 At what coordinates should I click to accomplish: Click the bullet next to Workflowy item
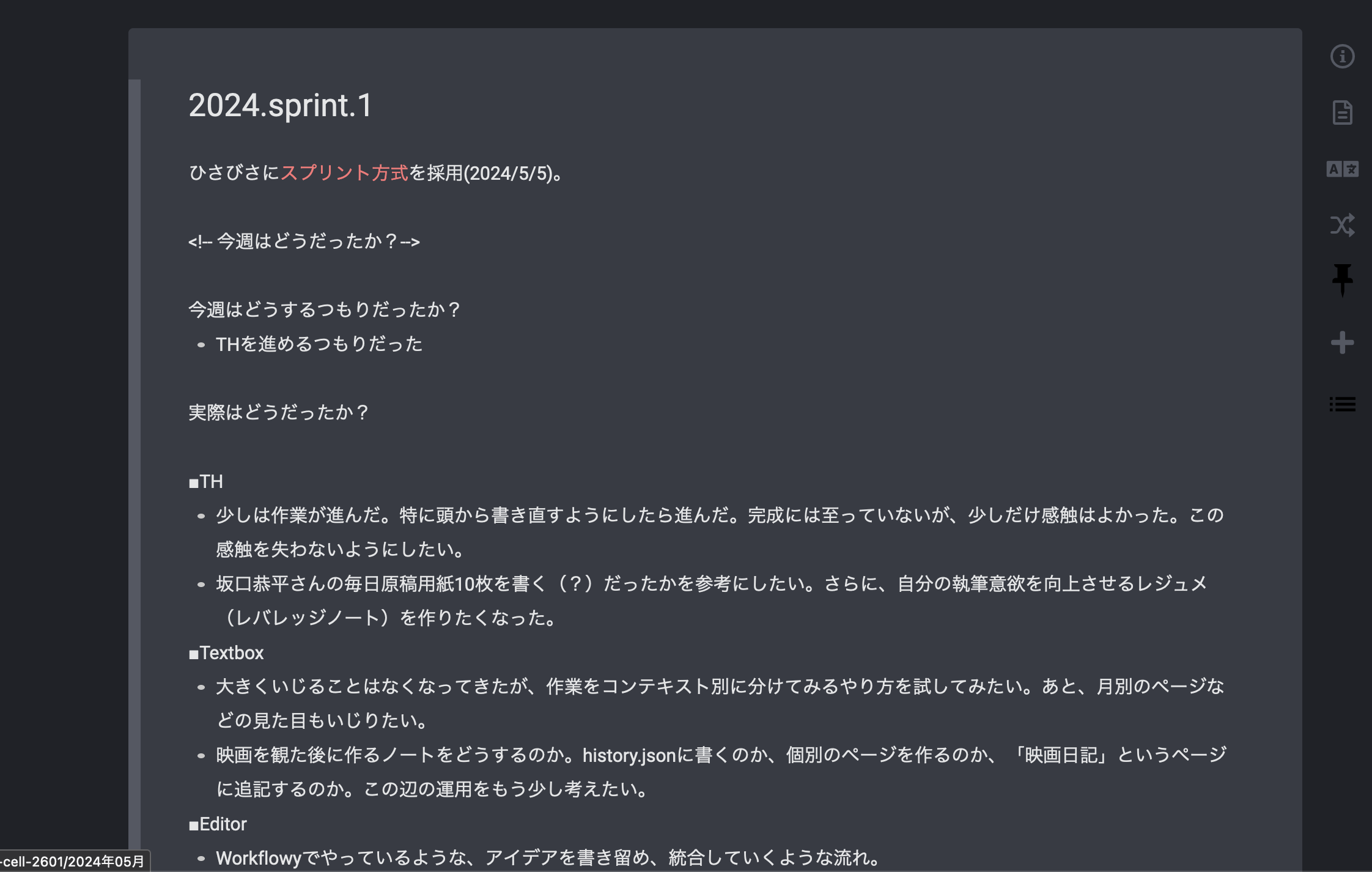tap(201, 857)
